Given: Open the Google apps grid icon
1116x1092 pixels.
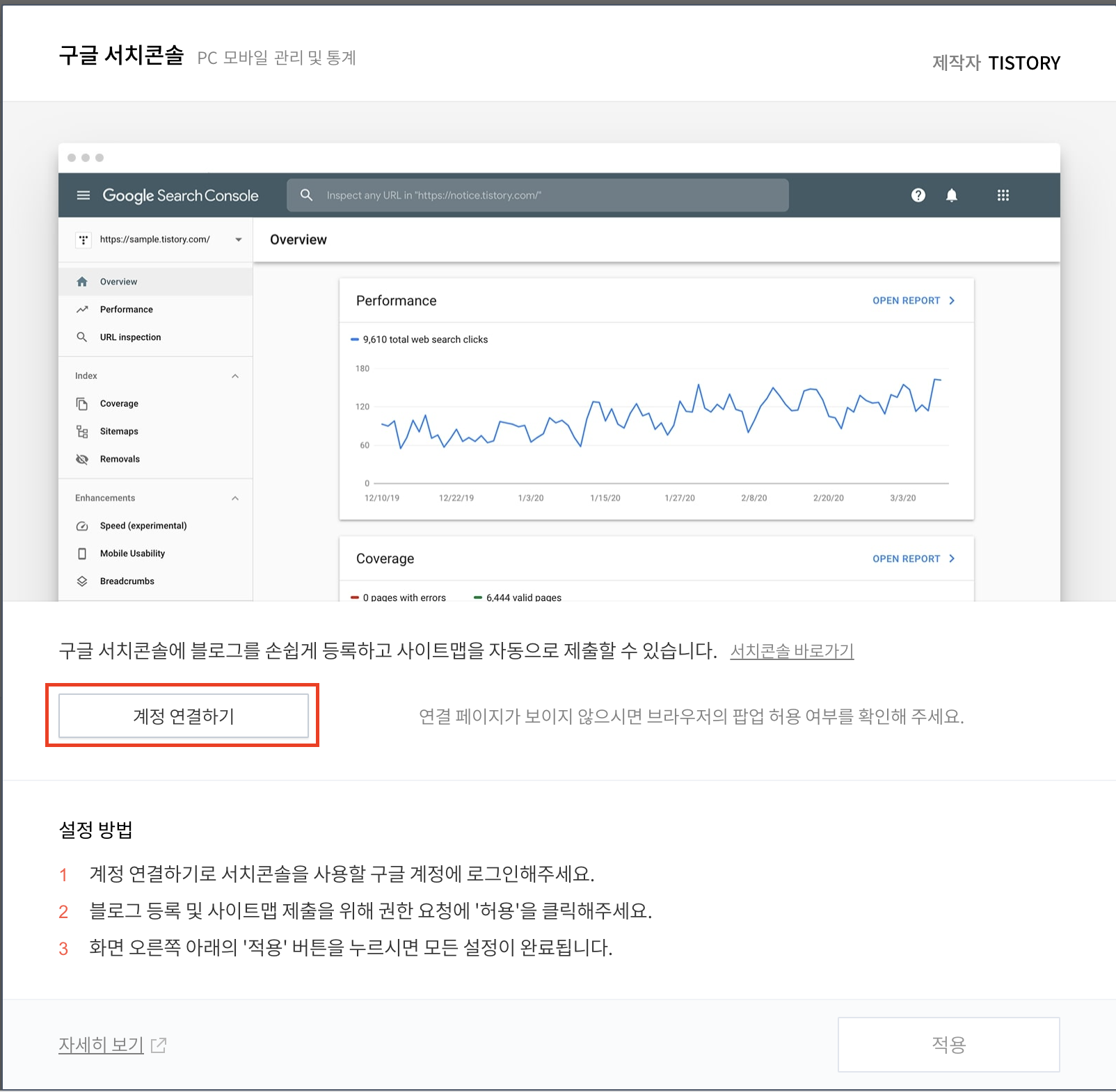Looking at the screenshot, I should pos(1003,195).
